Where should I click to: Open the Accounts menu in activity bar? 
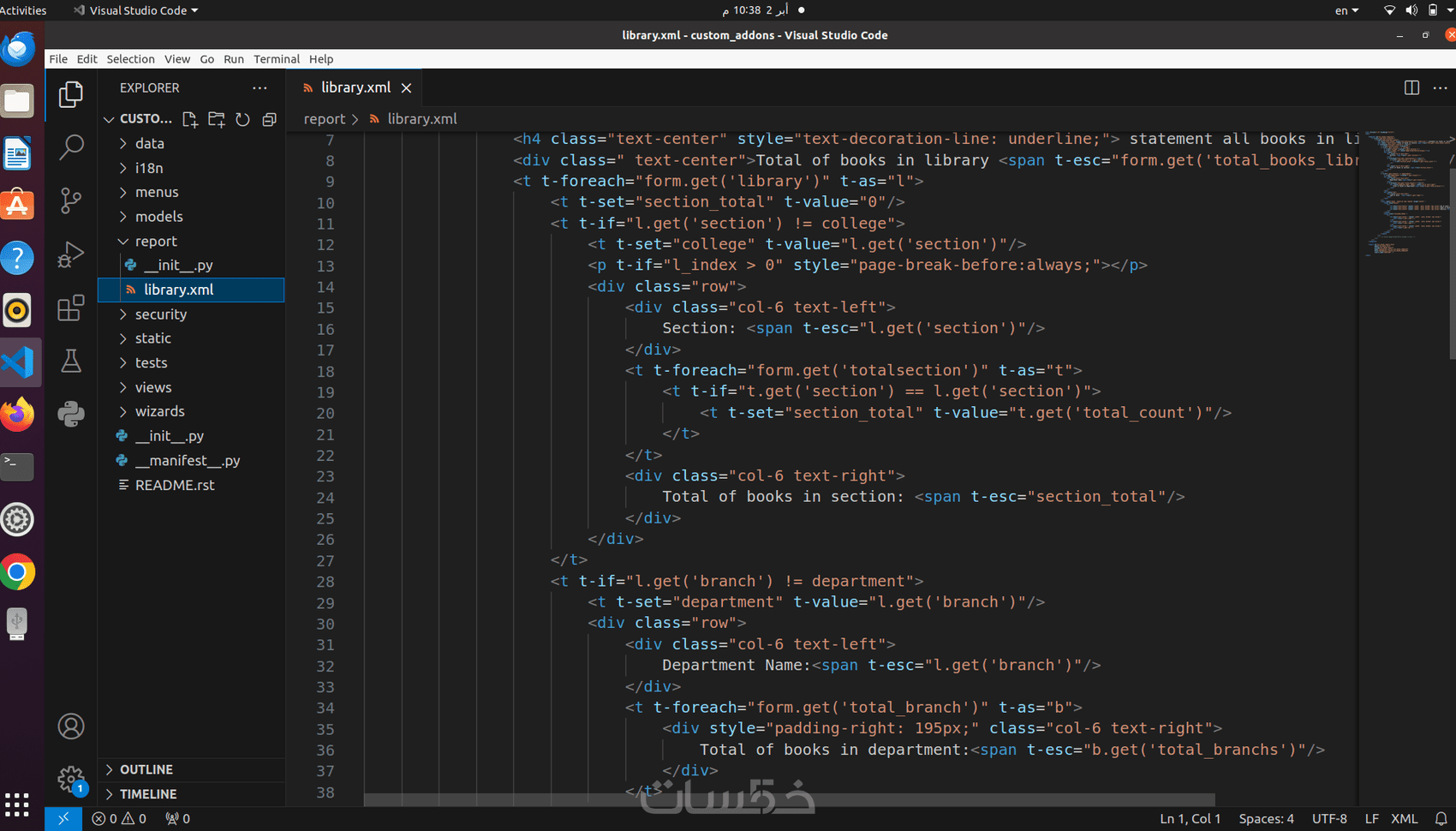(x=71, y=726)
